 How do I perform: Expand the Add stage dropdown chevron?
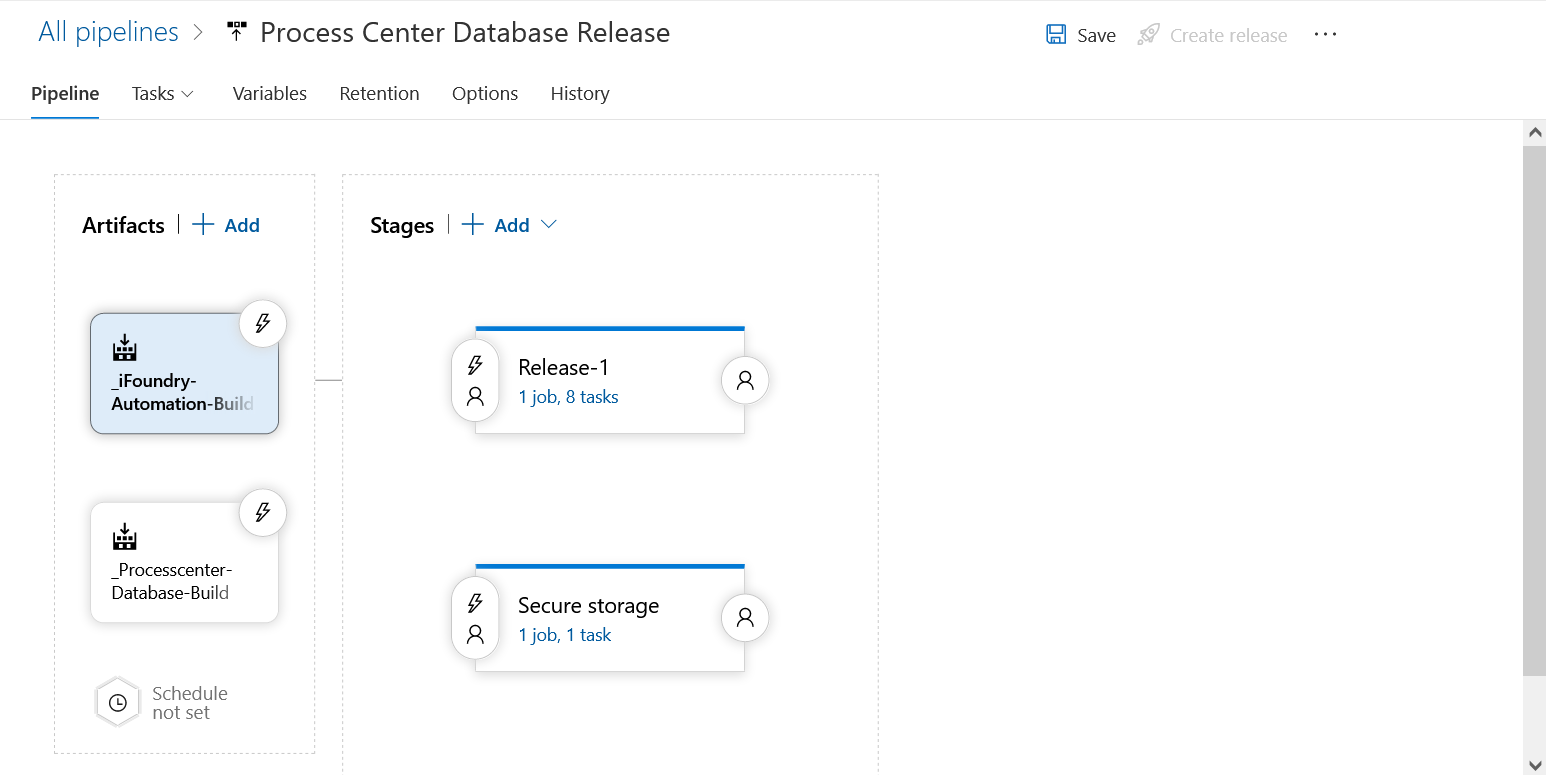click(548, 225)
